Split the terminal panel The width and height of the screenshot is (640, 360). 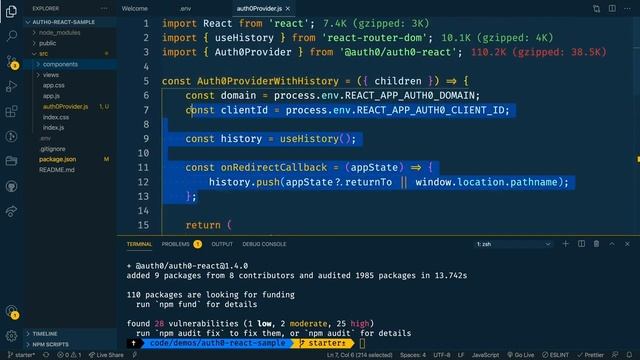(581, 244)
